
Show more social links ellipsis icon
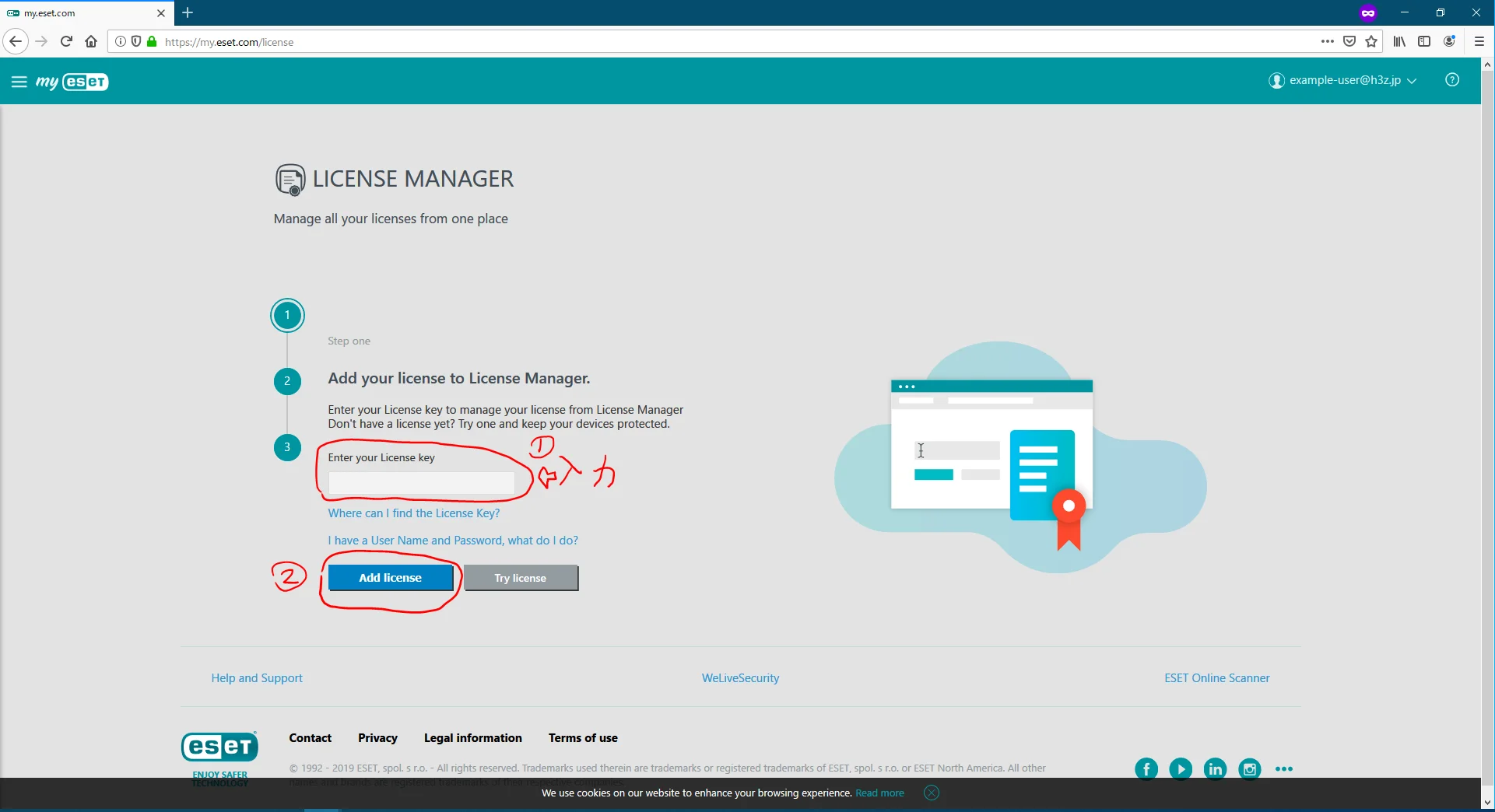(1283, 769)
